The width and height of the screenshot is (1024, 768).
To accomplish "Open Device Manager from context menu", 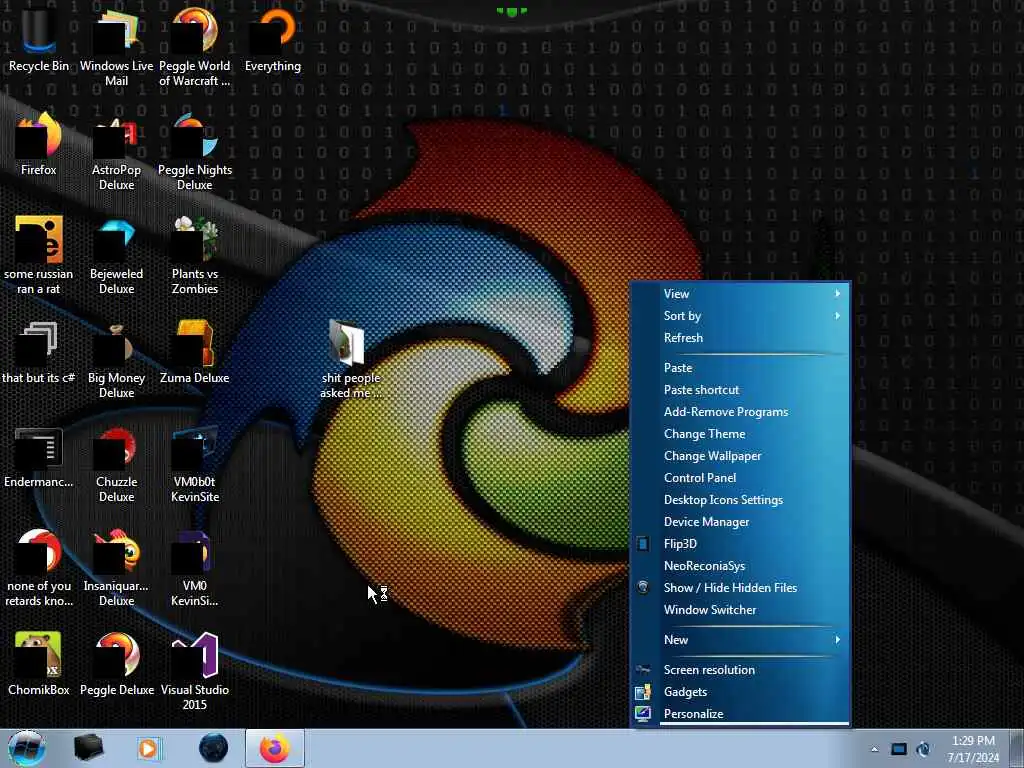I will pos(741,522).
